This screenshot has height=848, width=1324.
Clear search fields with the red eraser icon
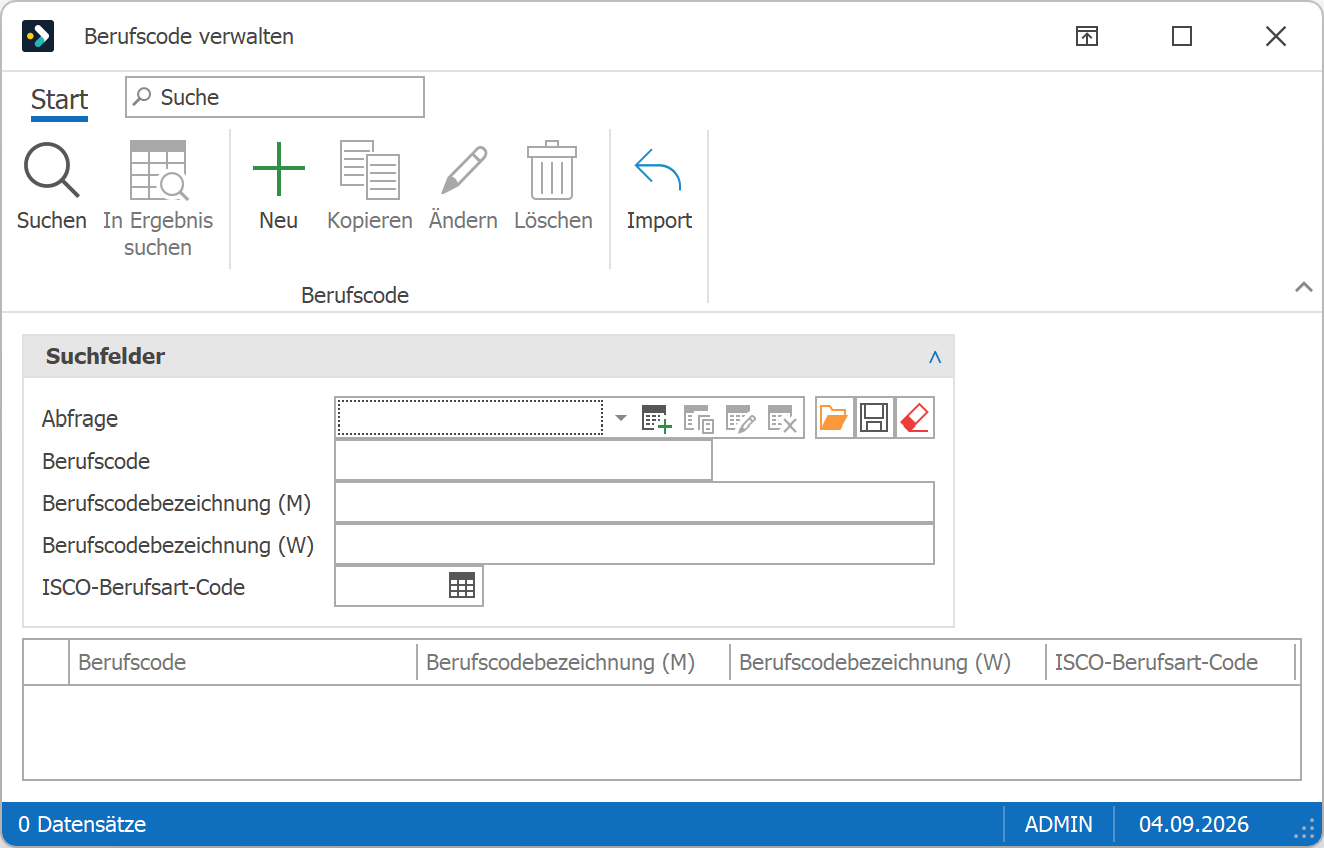coord(915,418)
